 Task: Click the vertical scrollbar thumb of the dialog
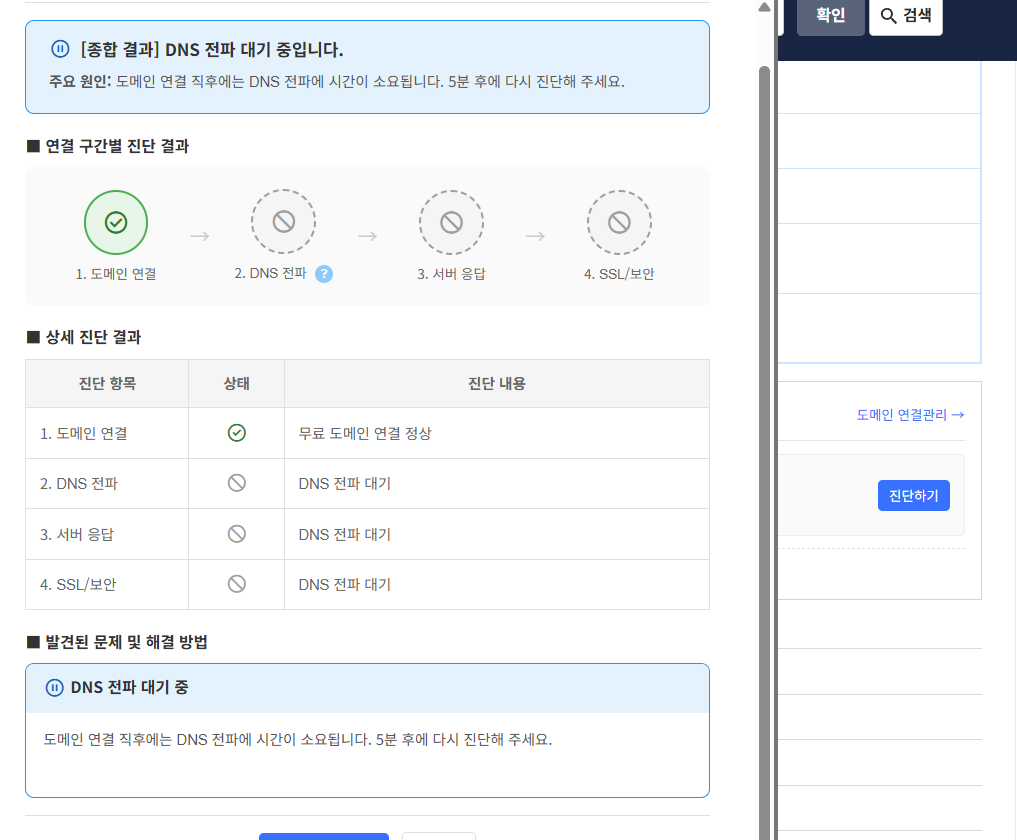765,453
